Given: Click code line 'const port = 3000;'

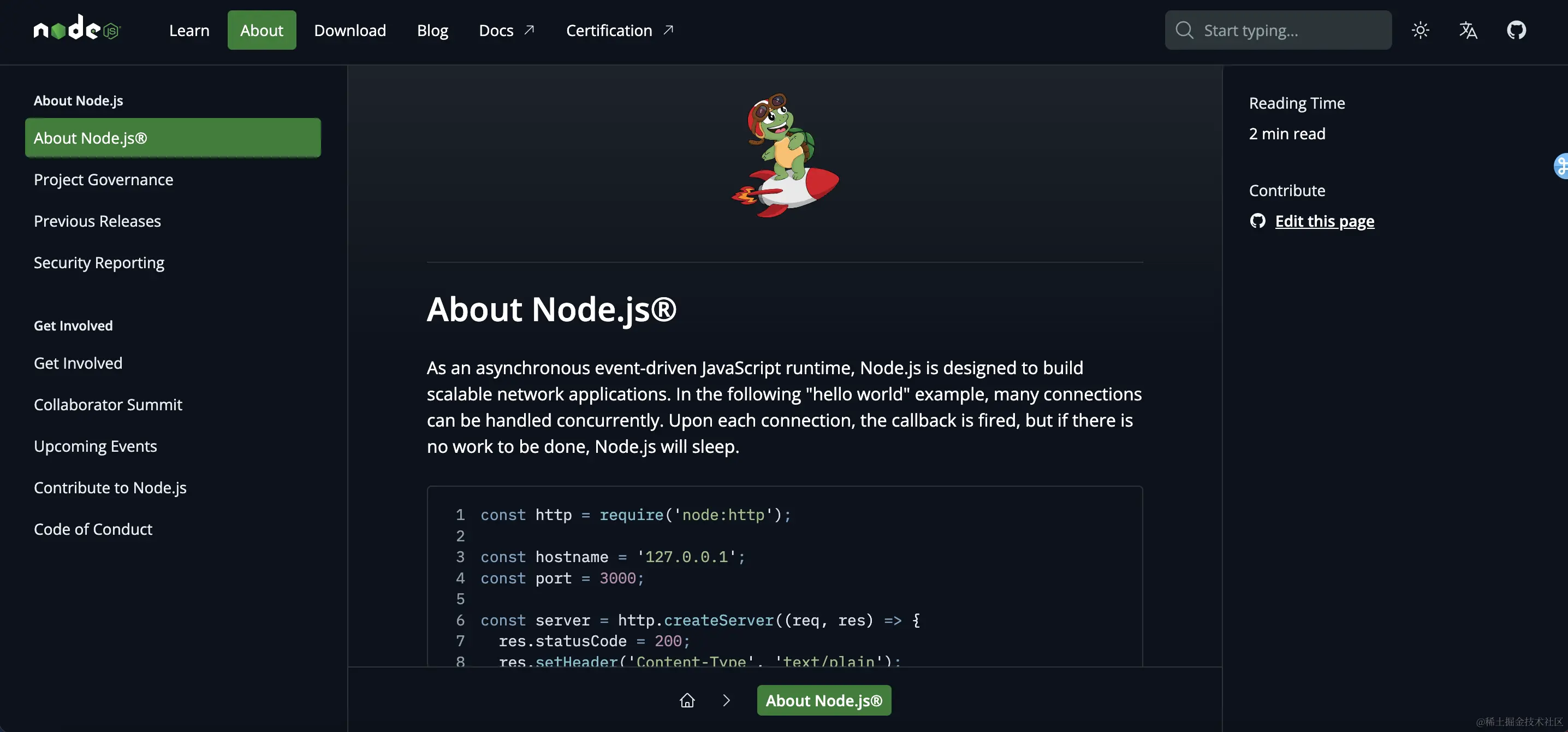Looking at the screenshot, I should pyautogui.click(x=562, y=578).
